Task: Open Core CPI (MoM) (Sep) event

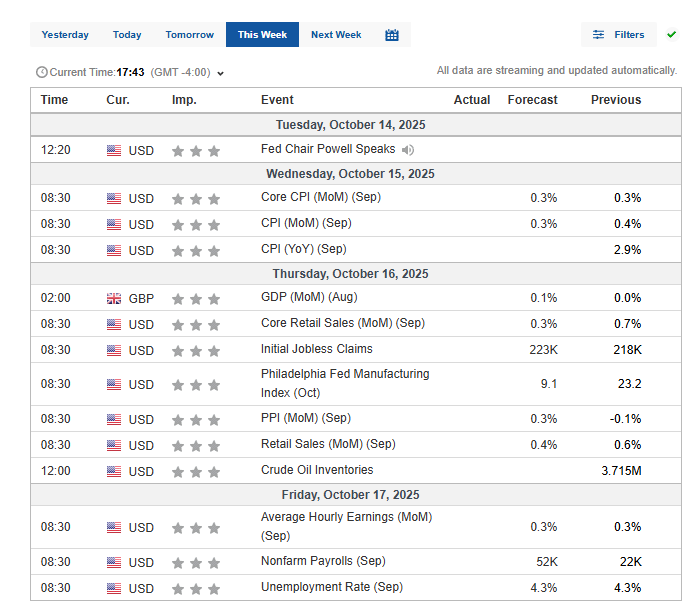Action: [321, 197]
